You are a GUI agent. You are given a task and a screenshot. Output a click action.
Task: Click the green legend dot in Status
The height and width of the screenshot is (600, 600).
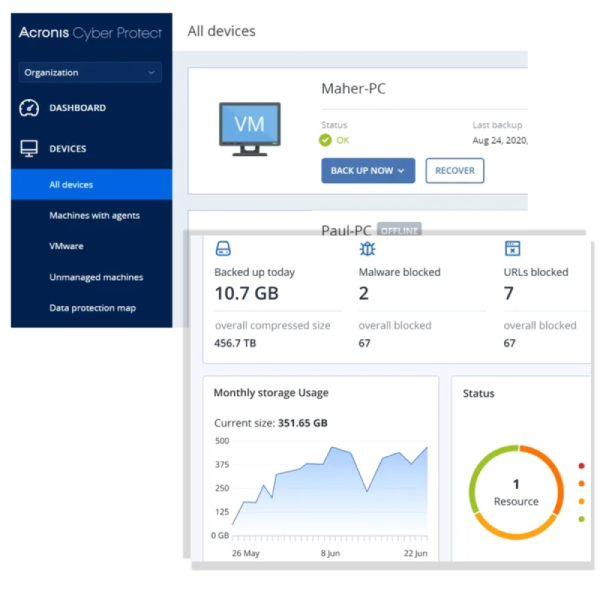(581, 519)
